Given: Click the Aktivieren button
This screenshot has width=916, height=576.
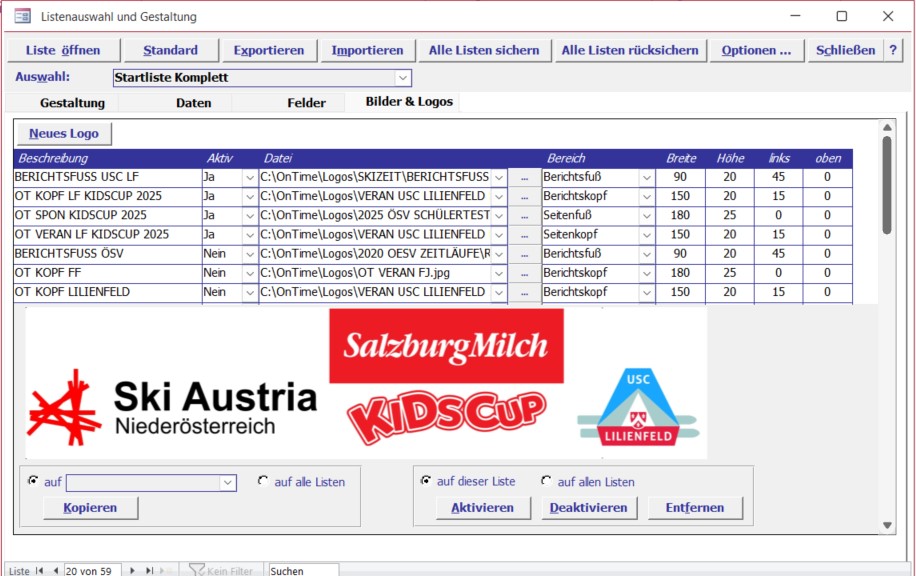Looking at the screenshot, I should pyautogui.click(x=483, y=508).
